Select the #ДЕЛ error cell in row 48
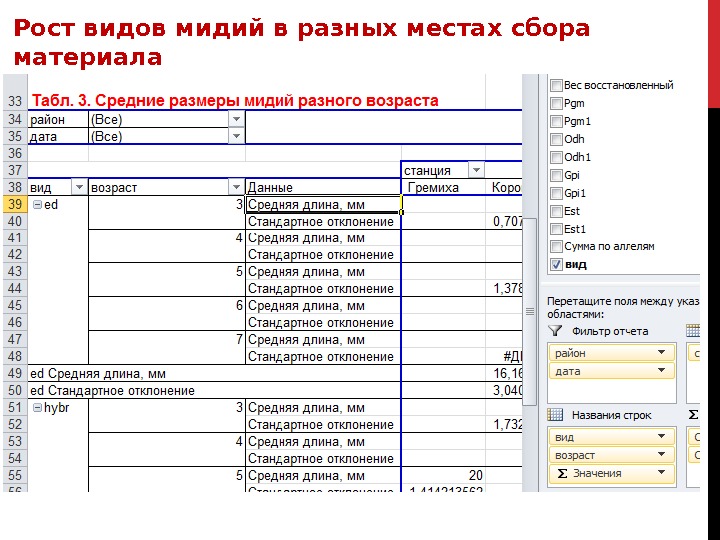 (504, 356)
